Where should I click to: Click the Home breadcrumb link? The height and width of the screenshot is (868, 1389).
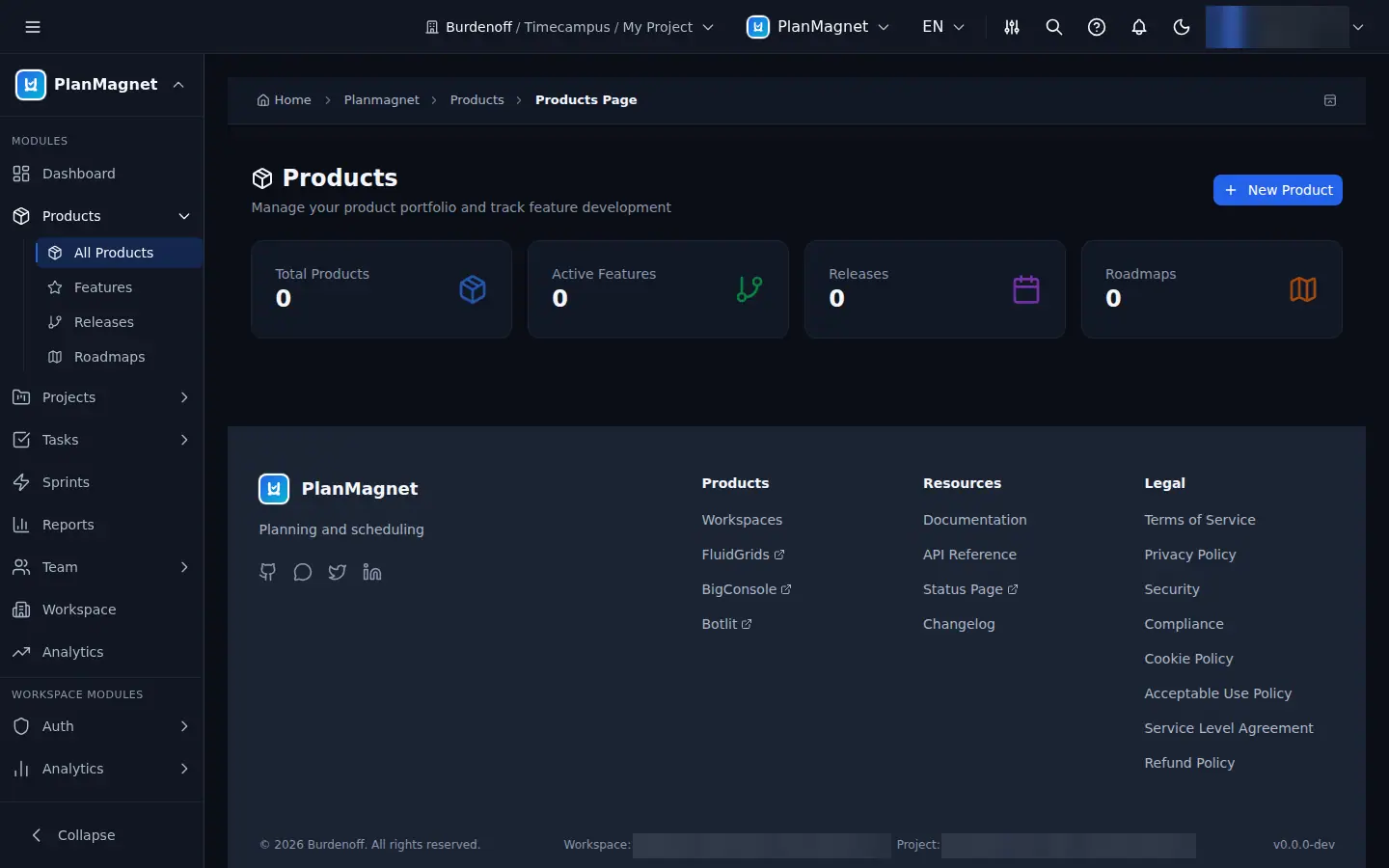coord(285,100)
